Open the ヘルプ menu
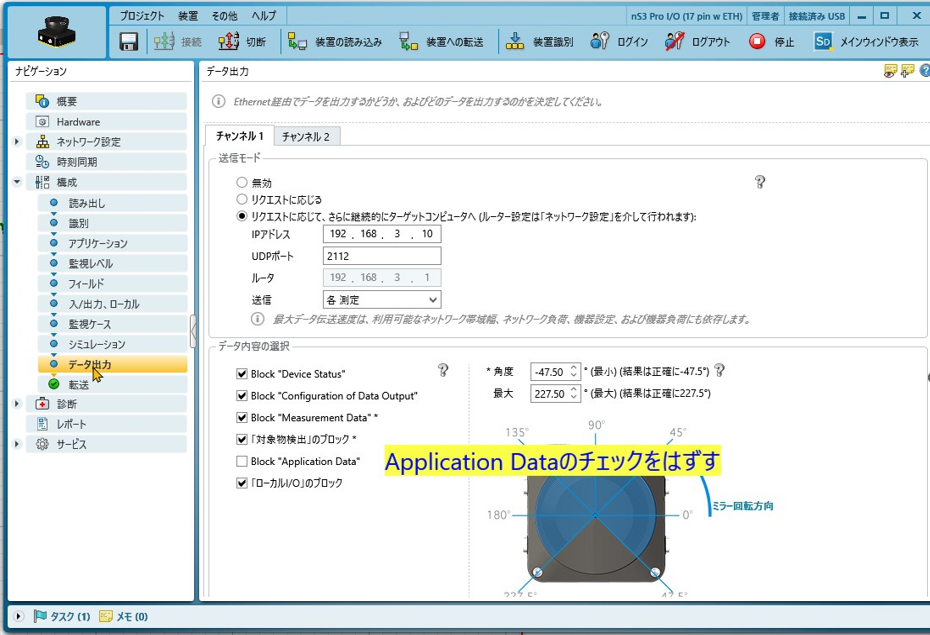 264,15
